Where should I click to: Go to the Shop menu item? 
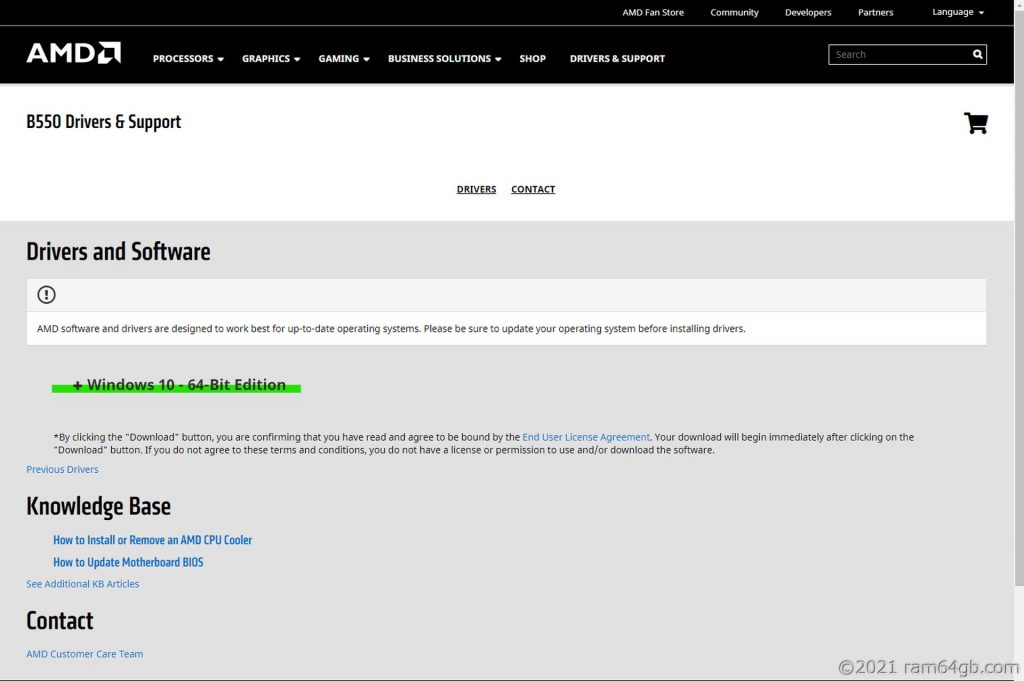(x=532, y=59)
